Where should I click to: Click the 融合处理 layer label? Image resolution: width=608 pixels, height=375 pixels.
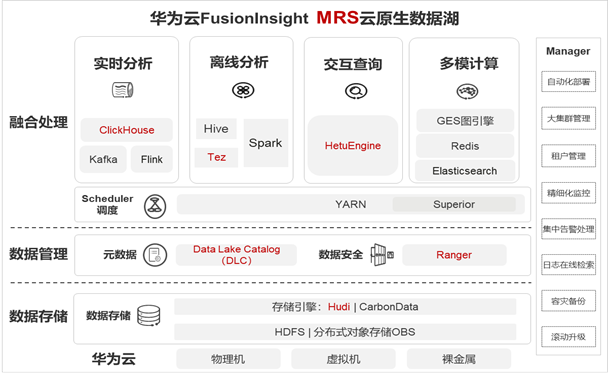38,122
